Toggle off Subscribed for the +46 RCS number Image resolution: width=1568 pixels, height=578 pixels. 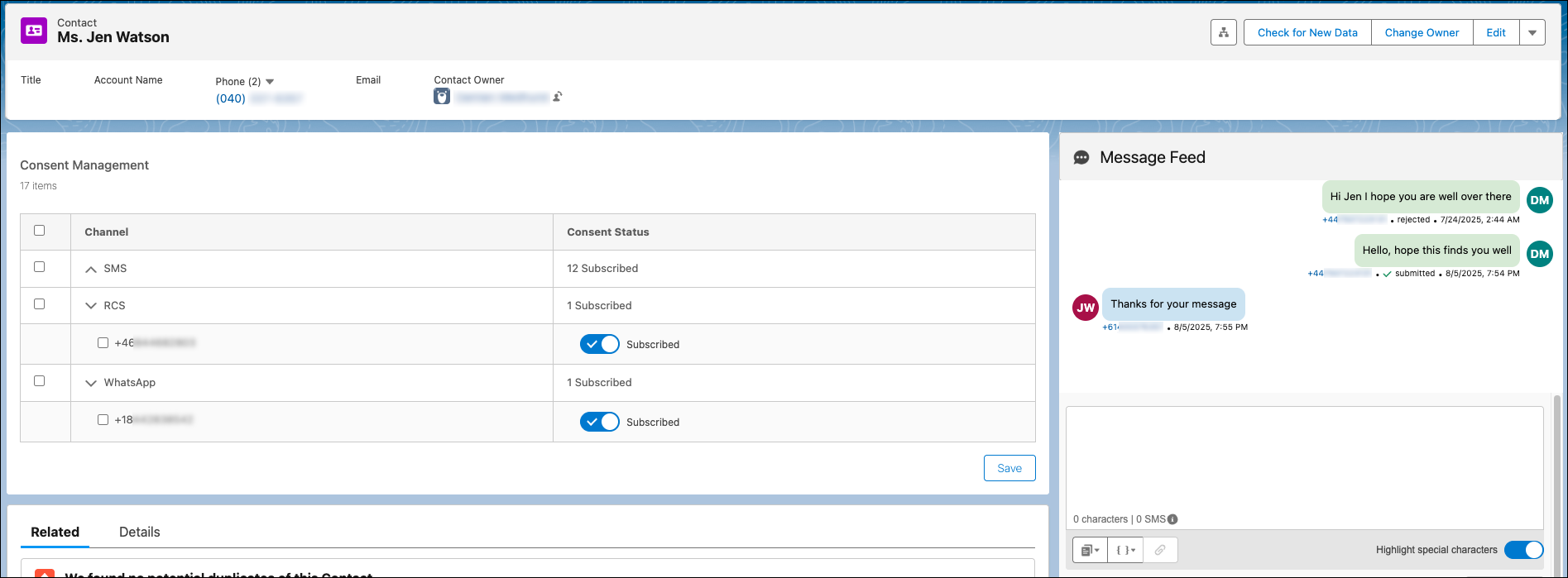(x=600, y=344)
